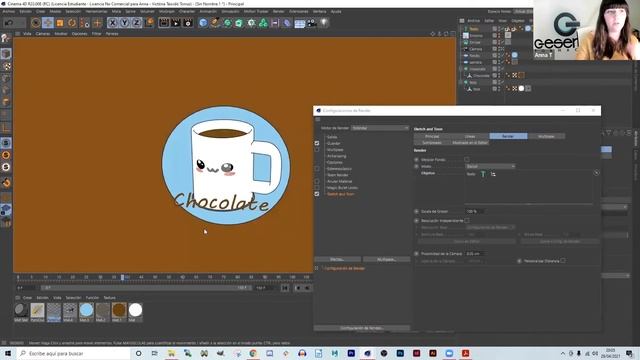Open the Modo dropdown under Render section

click(490, 167)
